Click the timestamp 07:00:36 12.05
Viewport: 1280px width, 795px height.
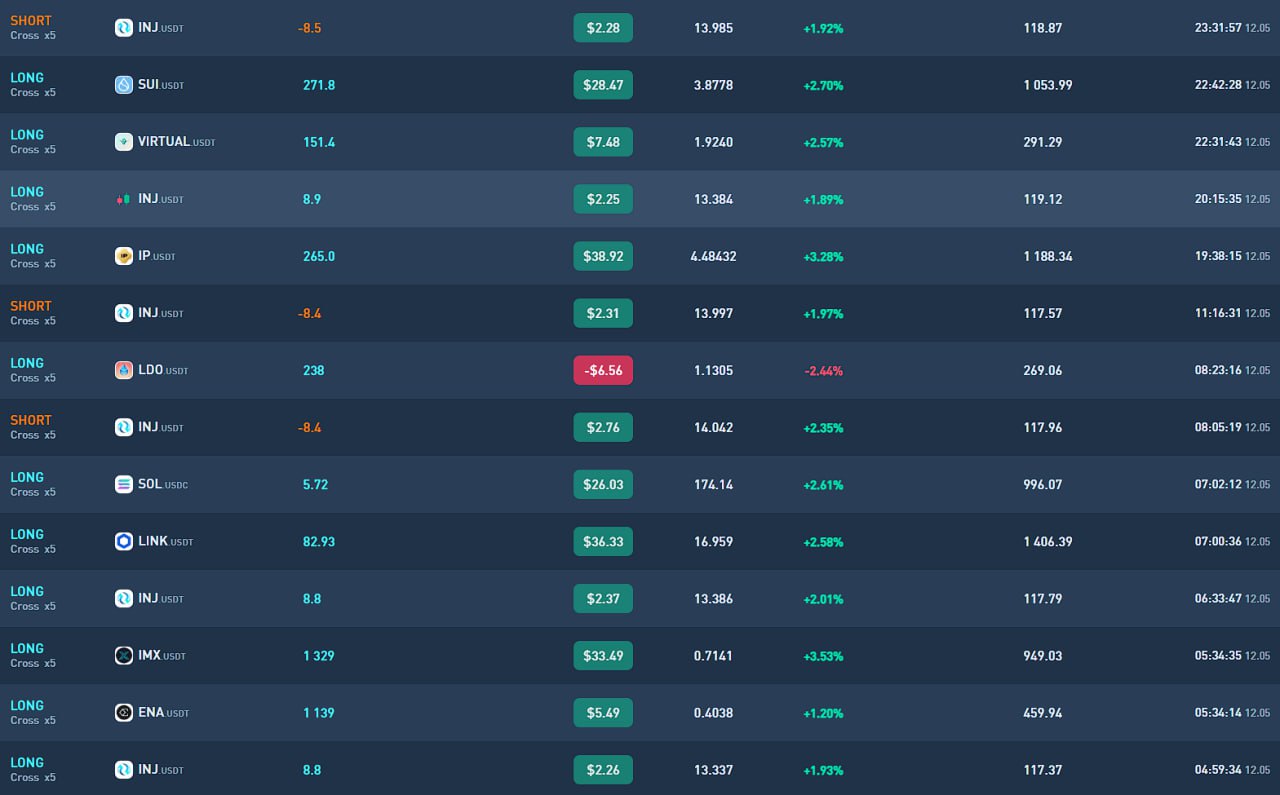click(1232, 541)
